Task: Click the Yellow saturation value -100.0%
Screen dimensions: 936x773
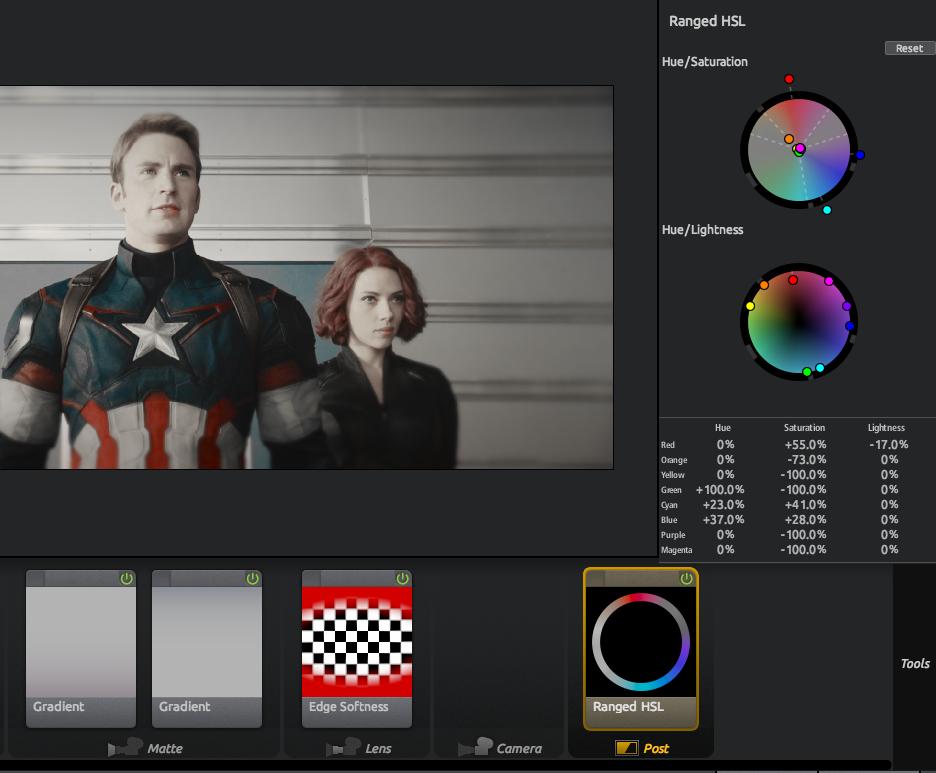Action: coord(803,475)
